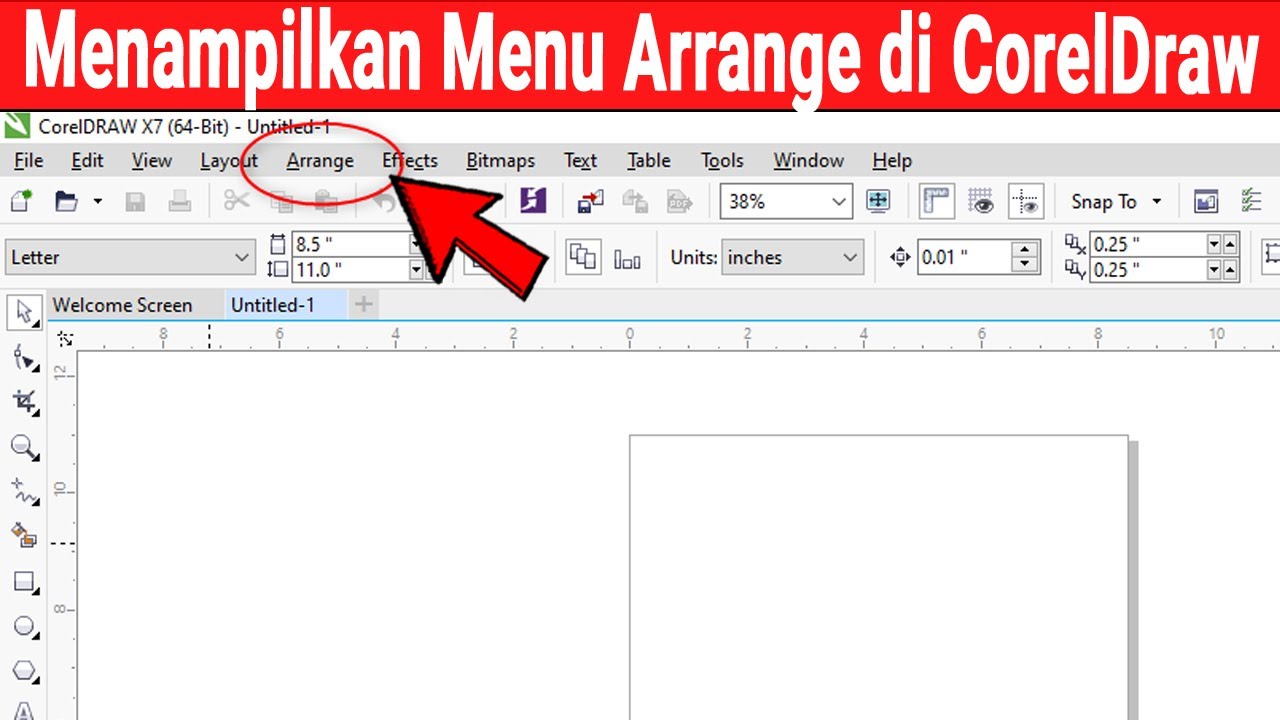Viewport: 1280px width, 720px height.
Task: Select the Zoom magnifier tool
Action: [24, 447]
